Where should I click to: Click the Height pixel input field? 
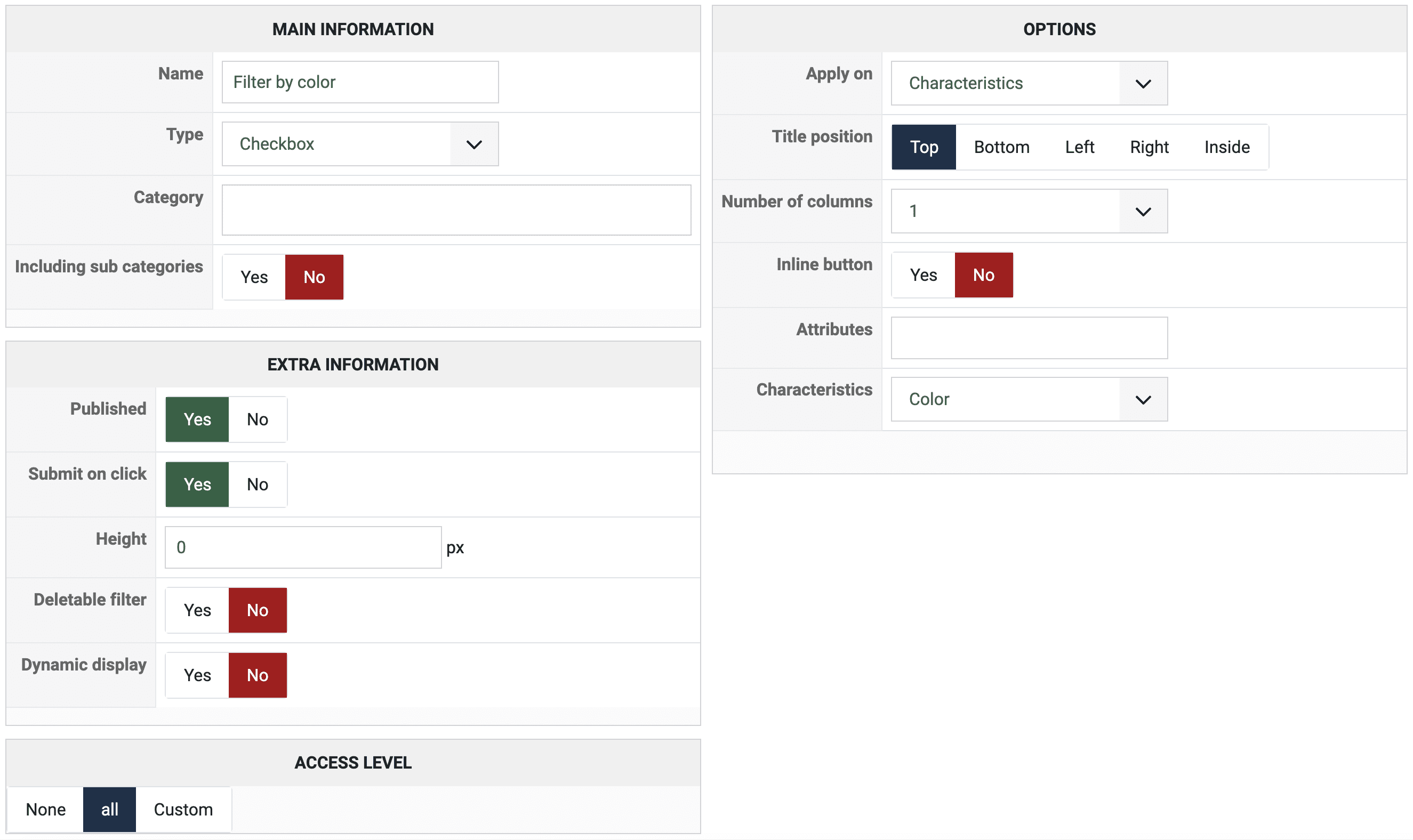point(303,547)
